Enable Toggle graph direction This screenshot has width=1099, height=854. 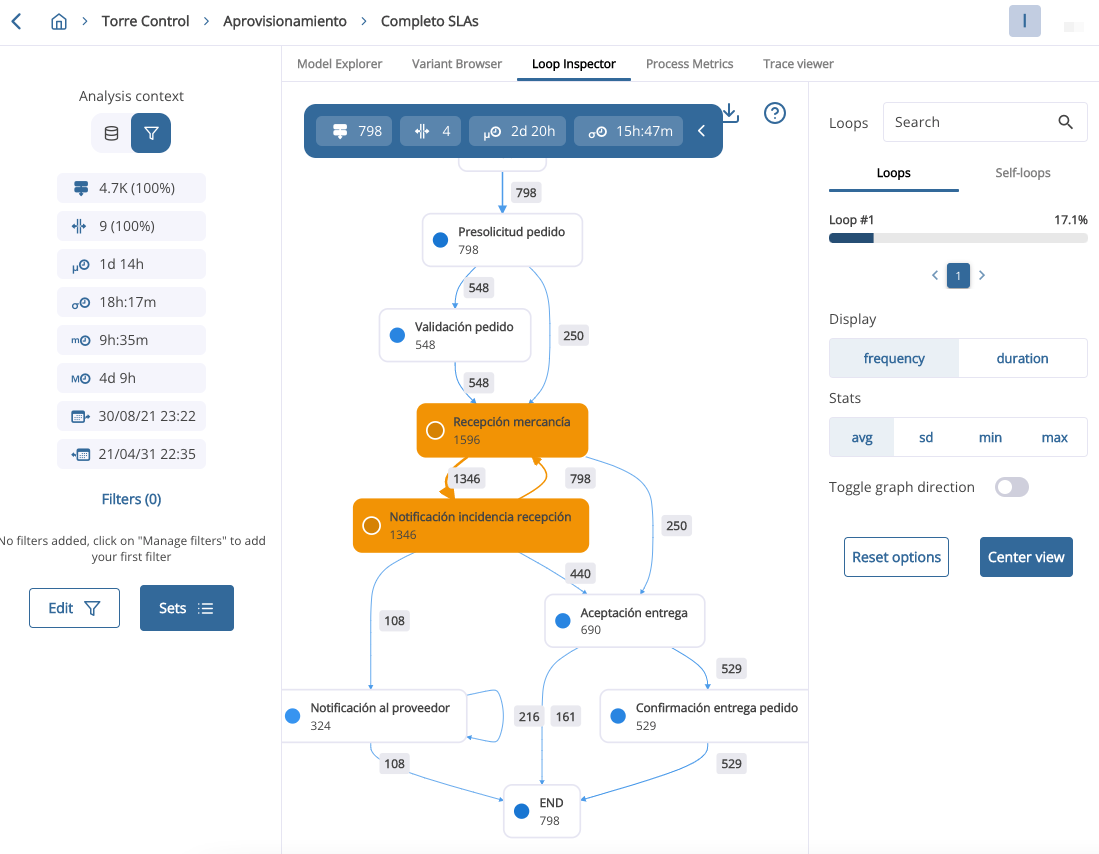[x=1011, y=487]
